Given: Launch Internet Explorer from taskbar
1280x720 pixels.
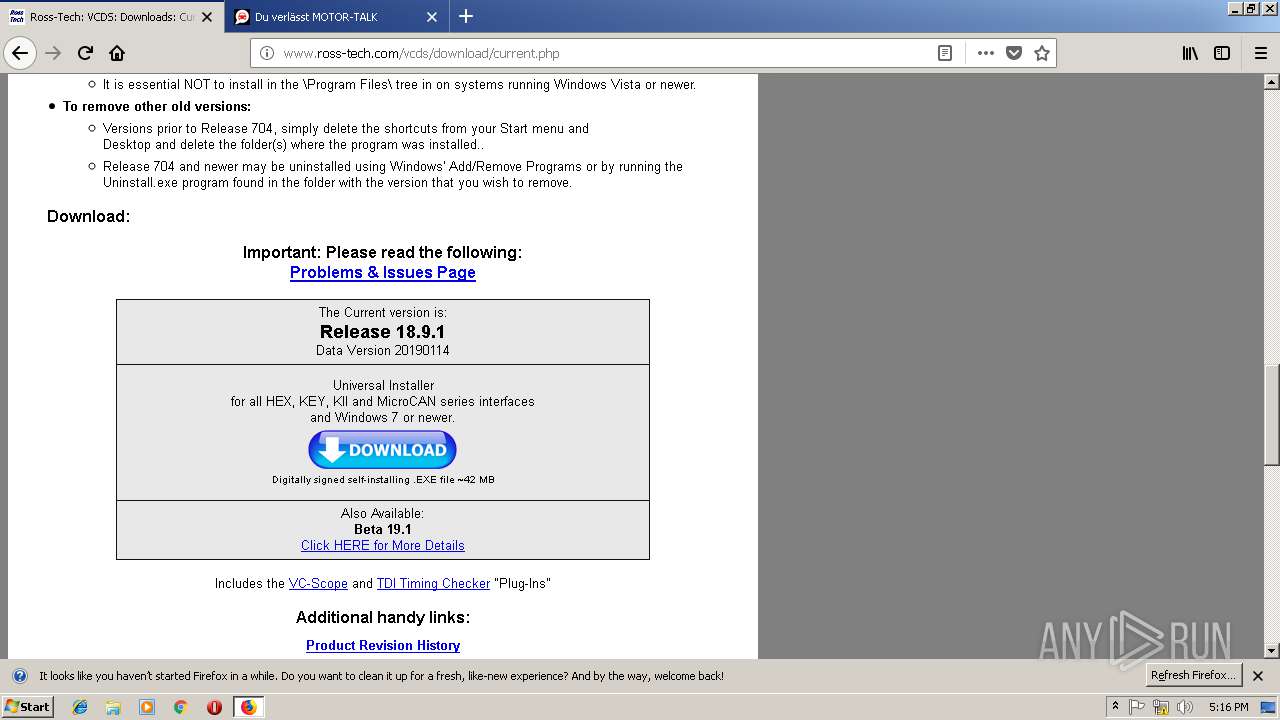Looking at the screenshot, I should coord(81,707).
